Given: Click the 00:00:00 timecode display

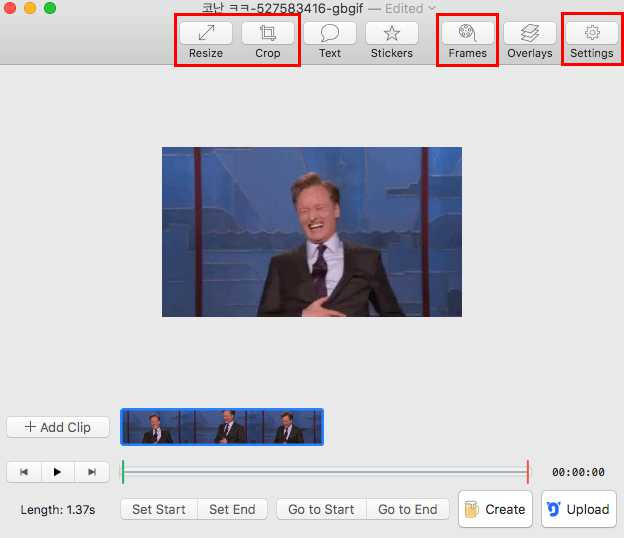Looking at the screenshot, I should [x=578, y=472].
